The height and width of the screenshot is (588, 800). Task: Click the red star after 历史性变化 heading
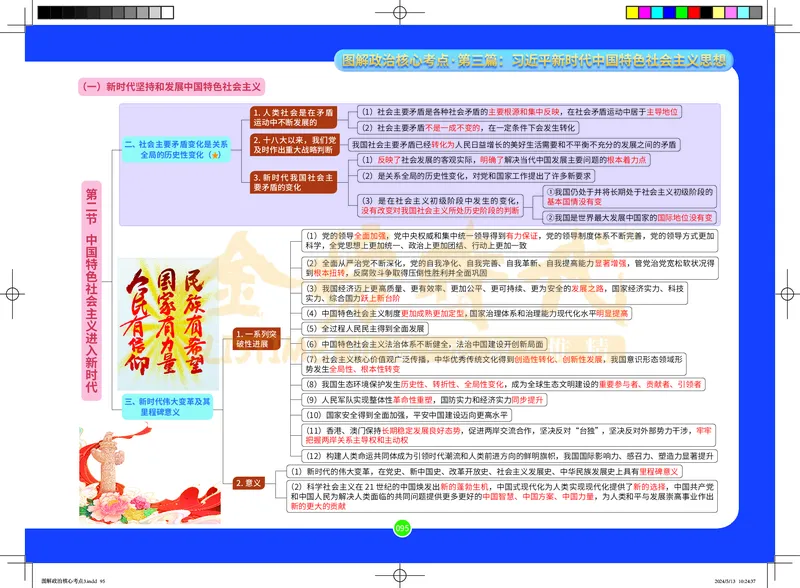tap(215, 155)
